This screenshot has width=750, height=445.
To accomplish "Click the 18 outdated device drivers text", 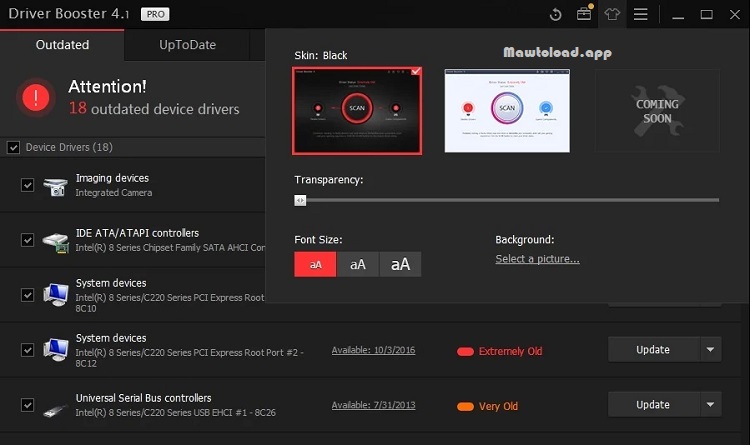I will pos(154,109).
